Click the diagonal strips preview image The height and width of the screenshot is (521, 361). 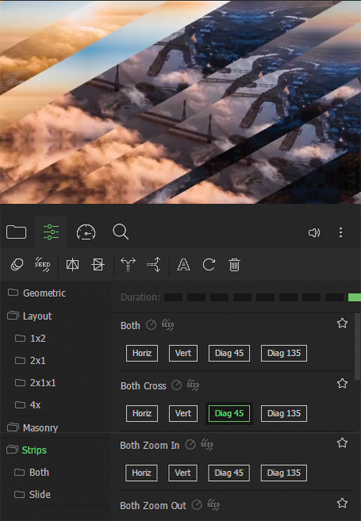coord(180,102)
